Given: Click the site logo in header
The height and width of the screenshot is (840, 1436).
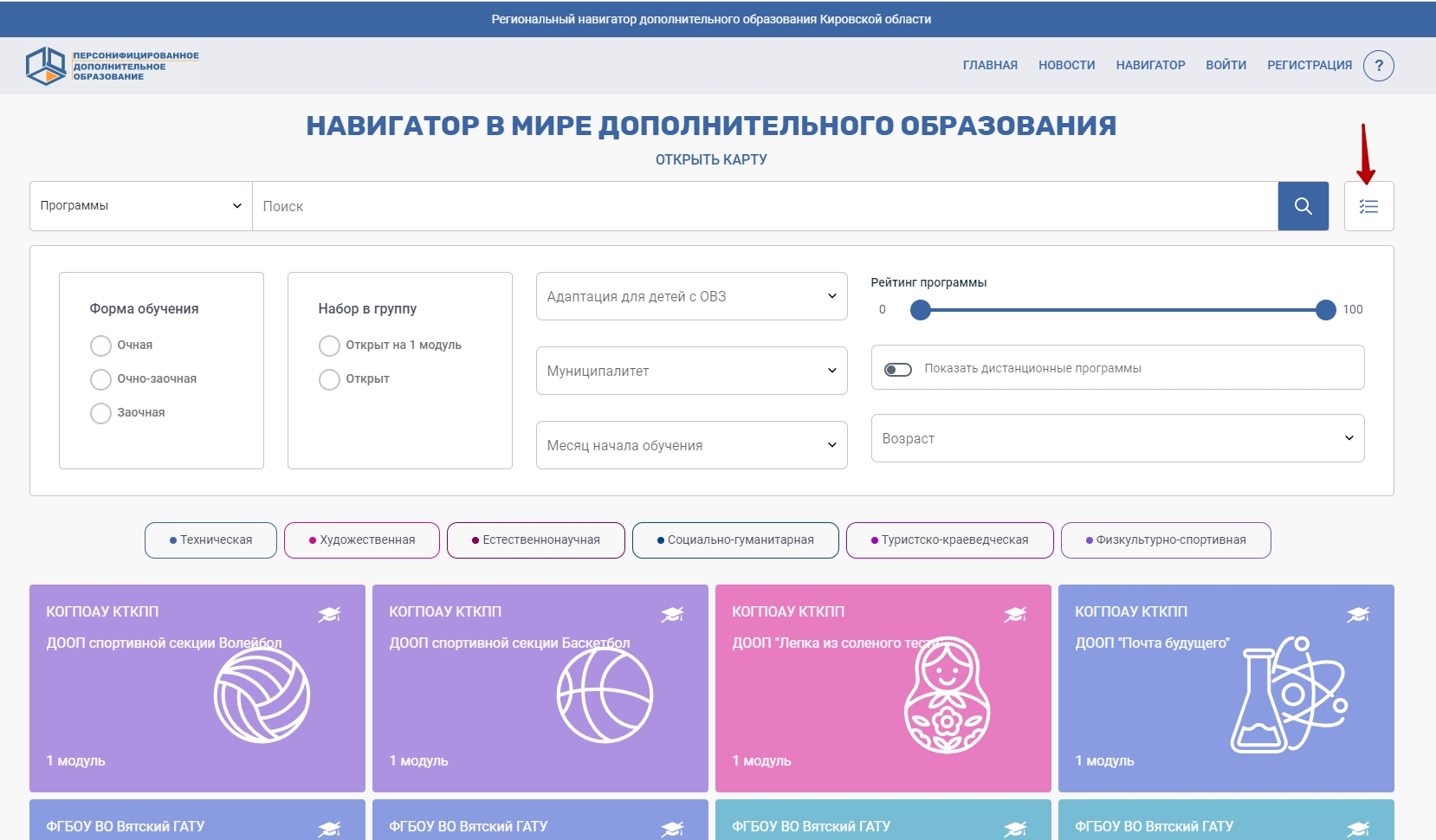Looking at the screenshot, I should click(112, 66).
